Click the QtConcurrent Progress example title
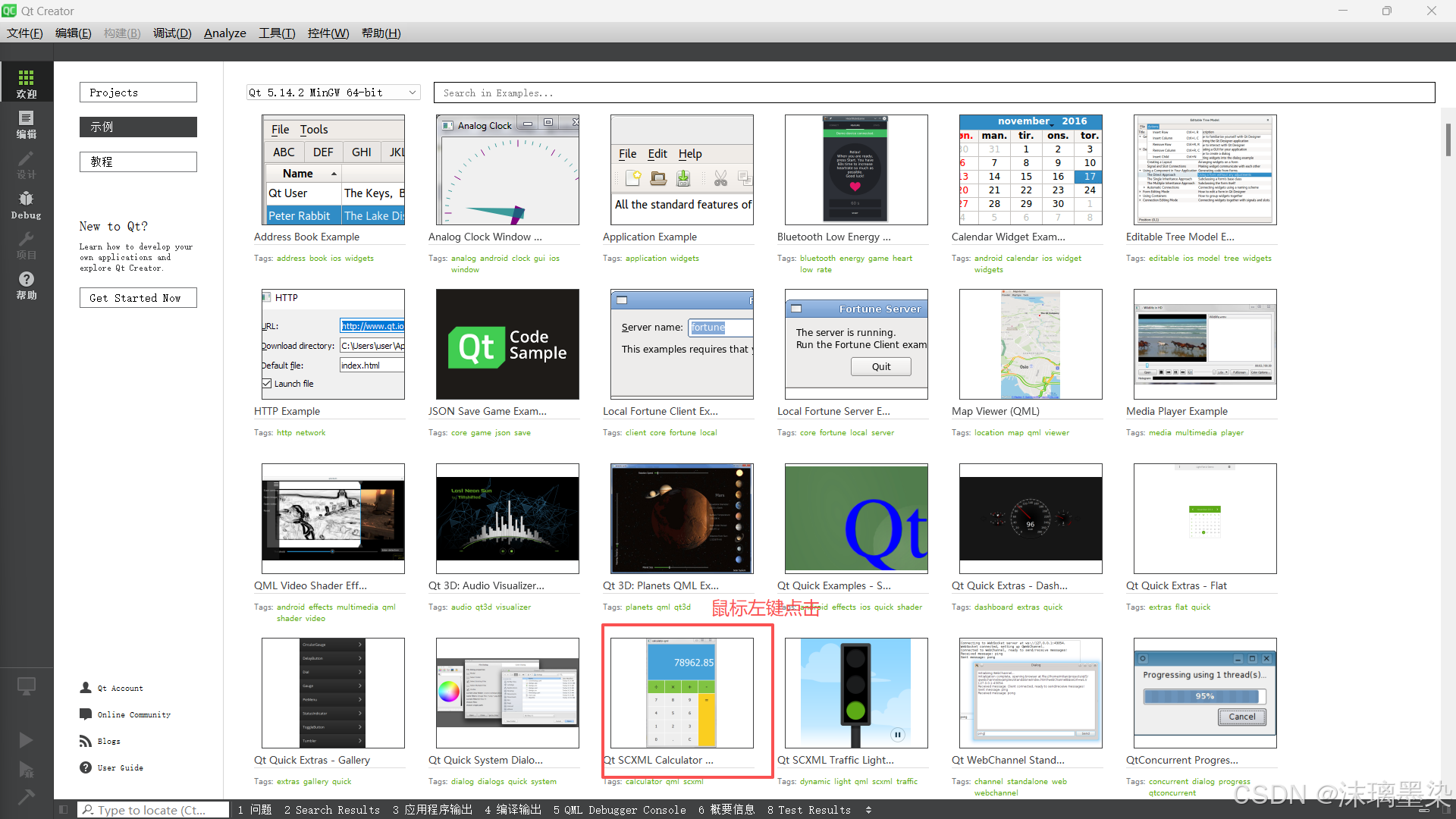Viewport: 1456px width, 819px height. click(x=1181, y=760)
